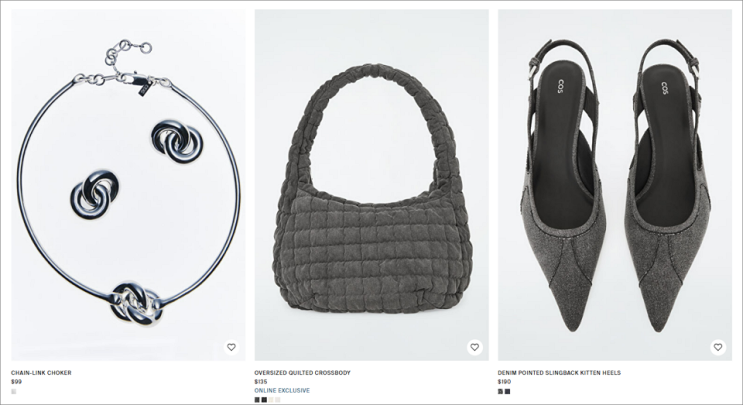743x405 pixels.
Task: Choose the black swatch for crossbody bag
Action: click(264, 400)
